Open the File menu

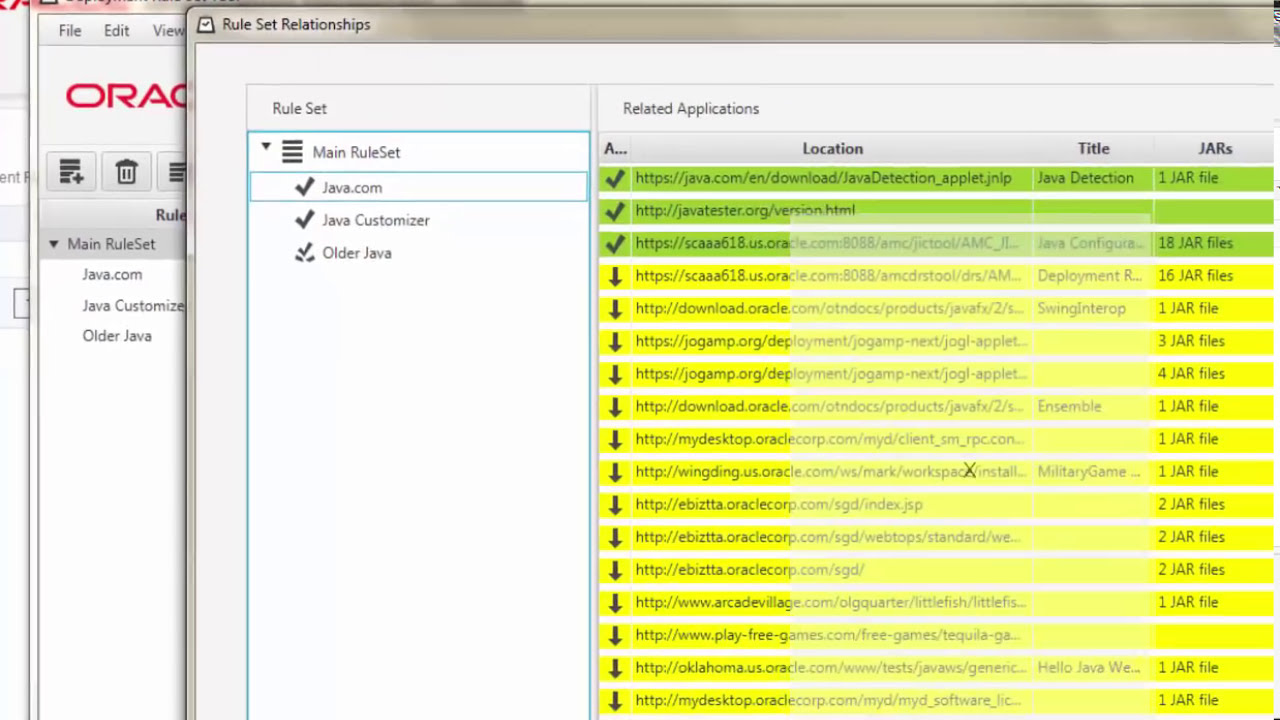pyautogui.click(x=70, y=31)
